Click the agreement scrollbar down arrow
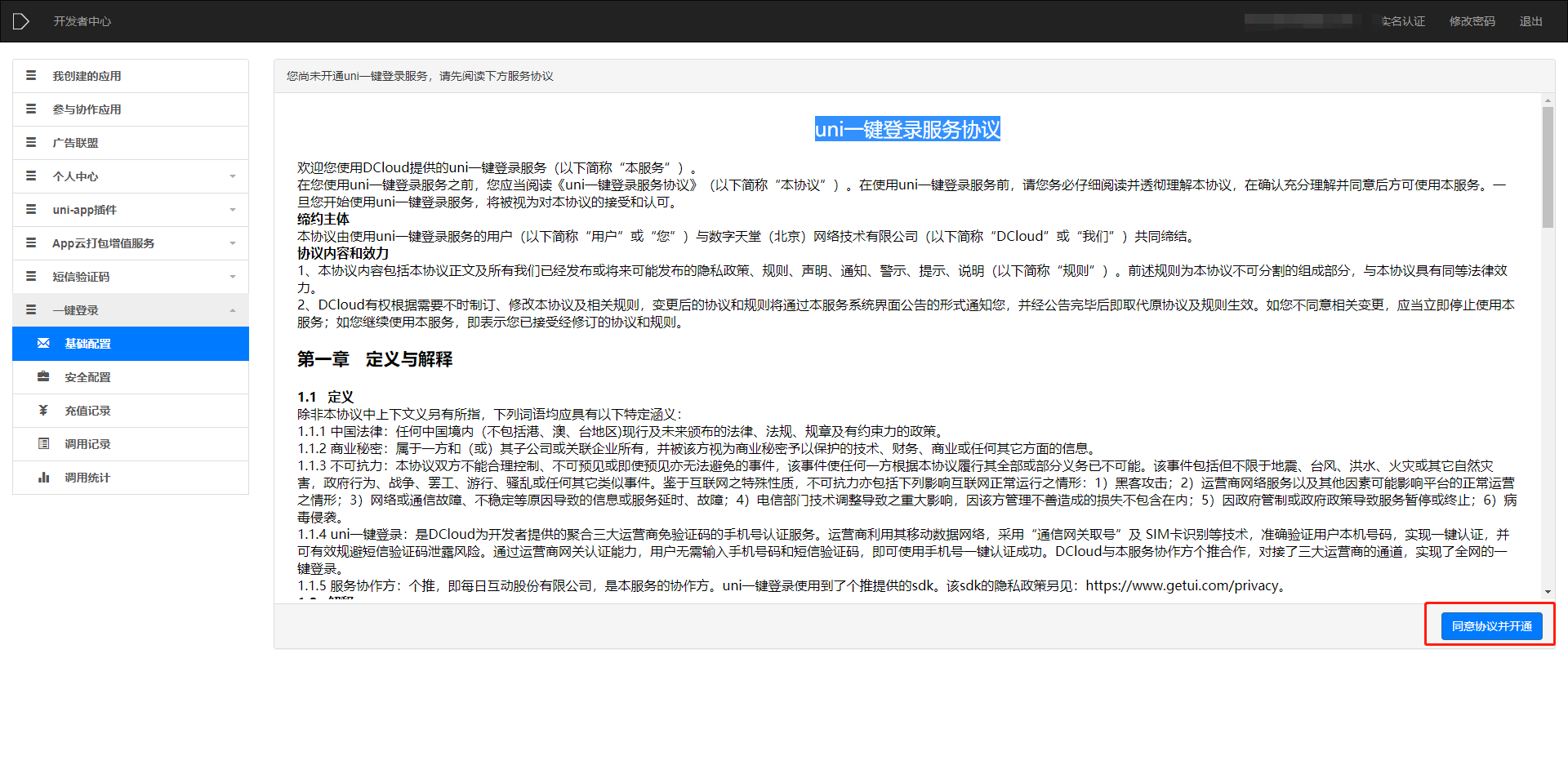 click(1548, 592)
